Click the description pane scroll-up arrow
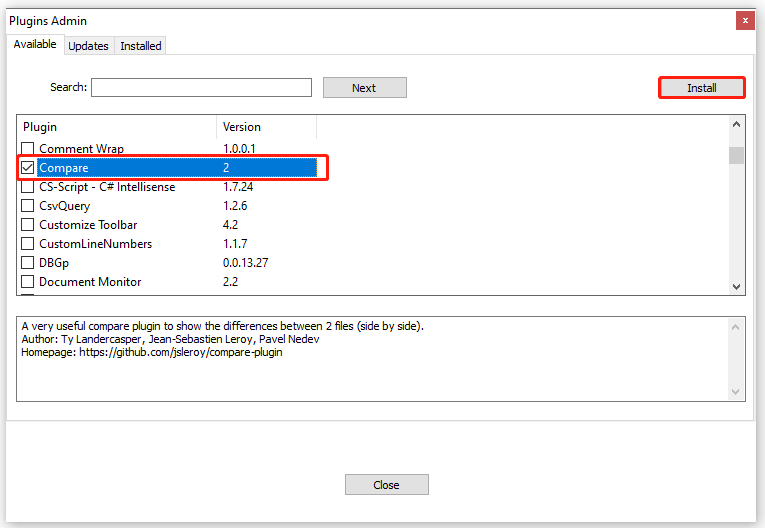This screenshot has height=528, width=765. point(736,327)
